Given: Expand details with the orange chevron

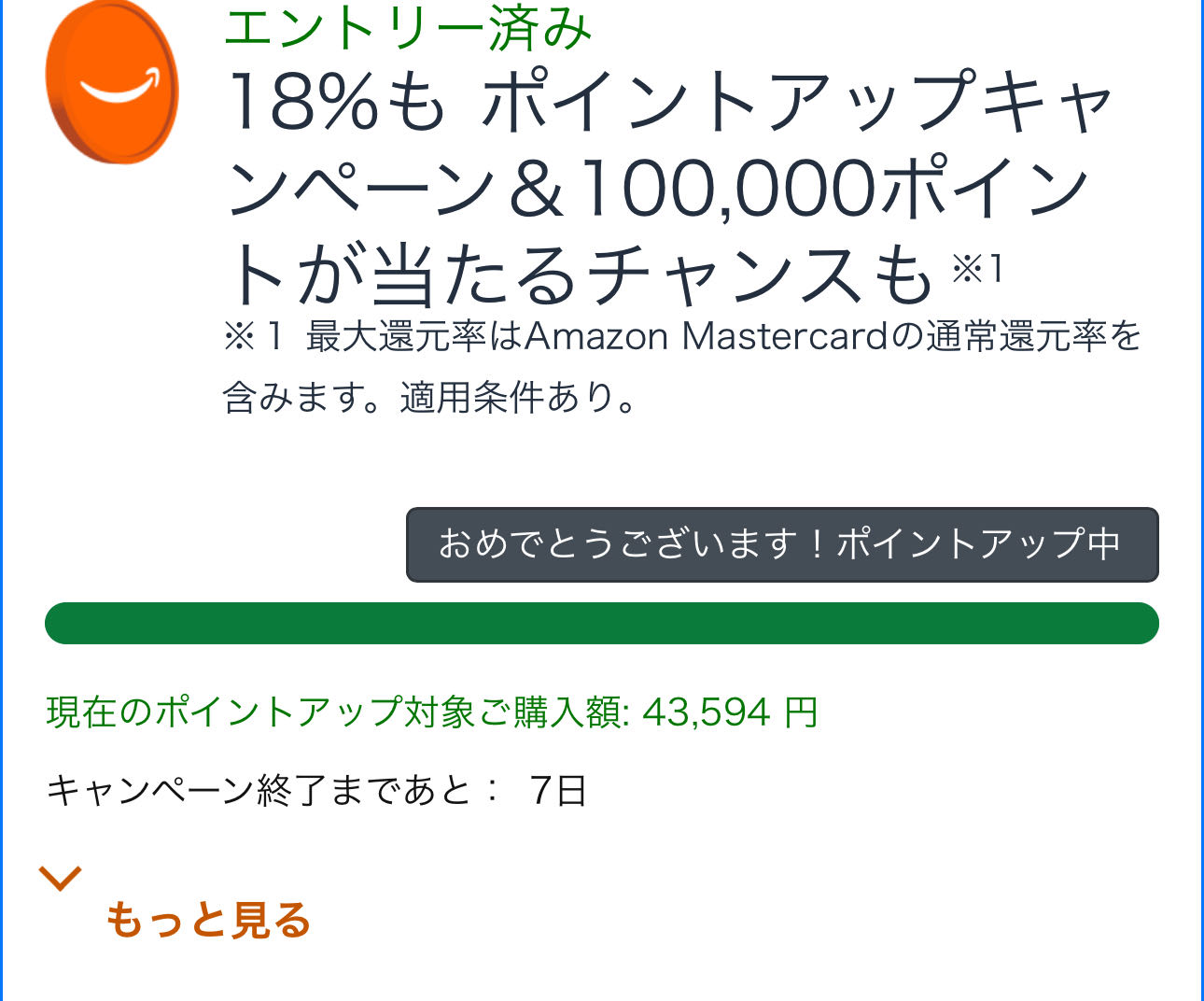Looking at the screenshot, I should point(60,878).
